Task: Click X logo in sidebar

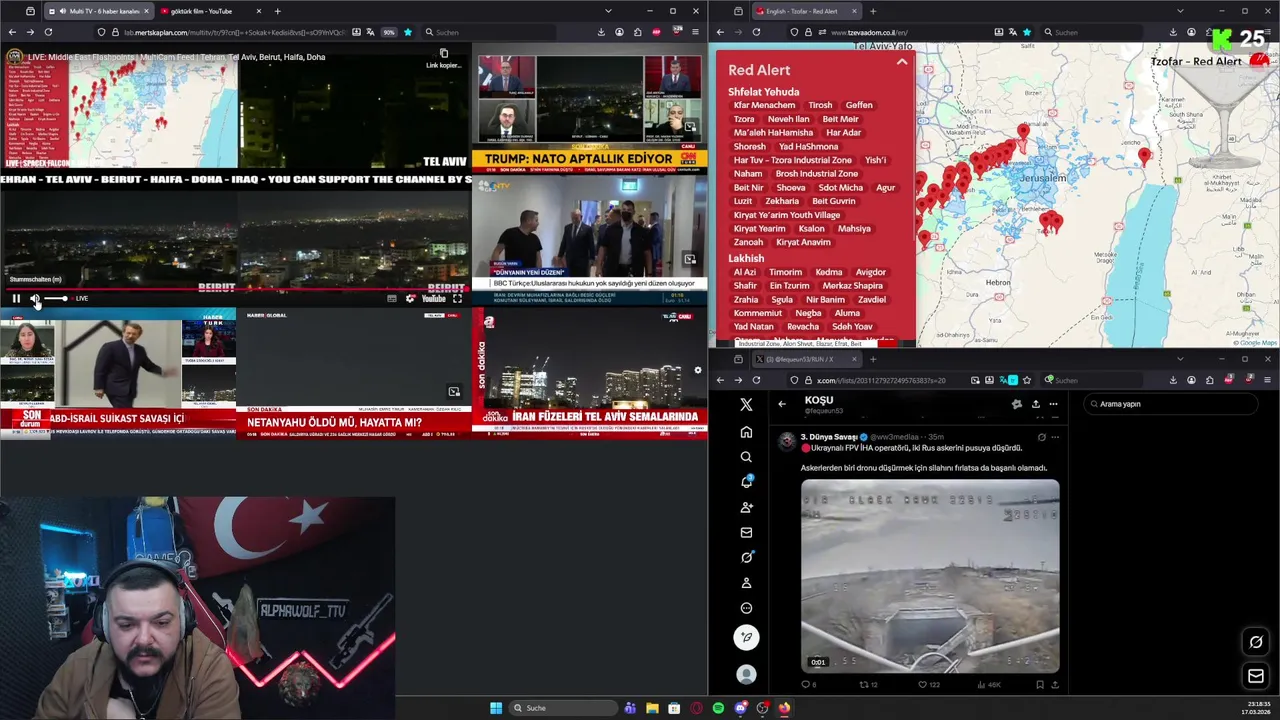Action: click(x=746, y=404)
